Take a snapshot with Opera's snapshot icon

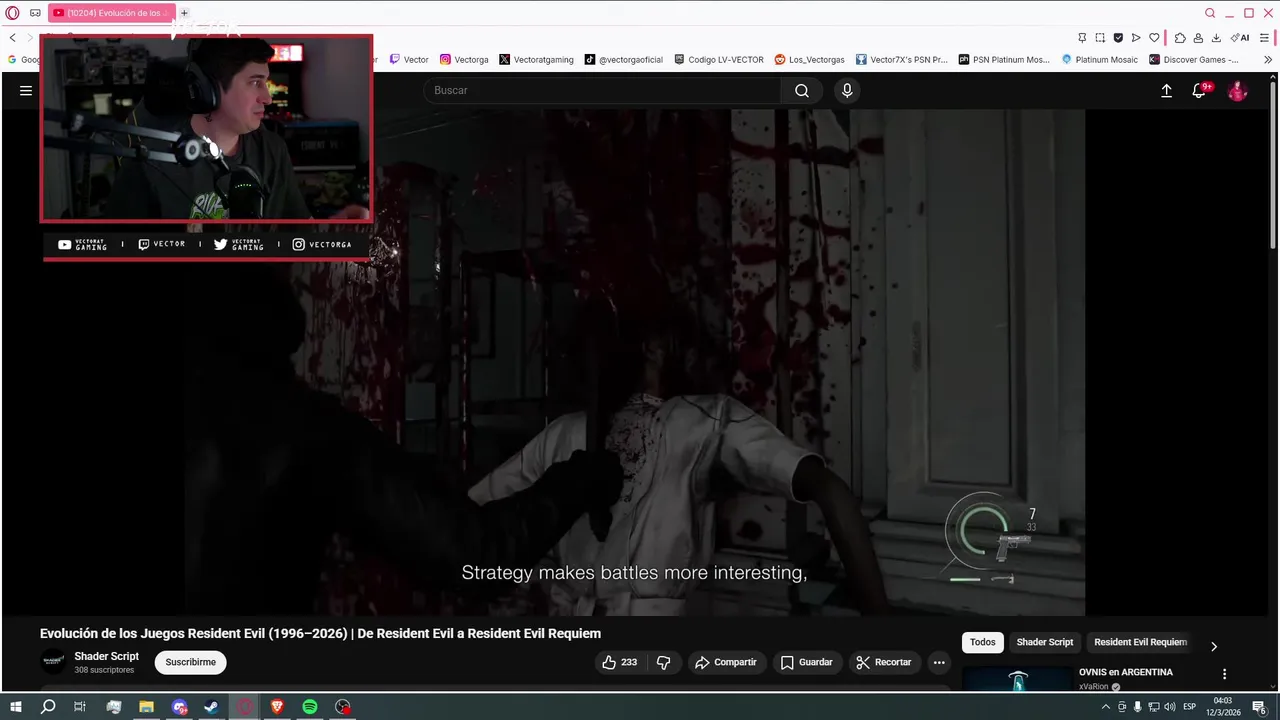pyautogui.click(x=1100, y=38)
